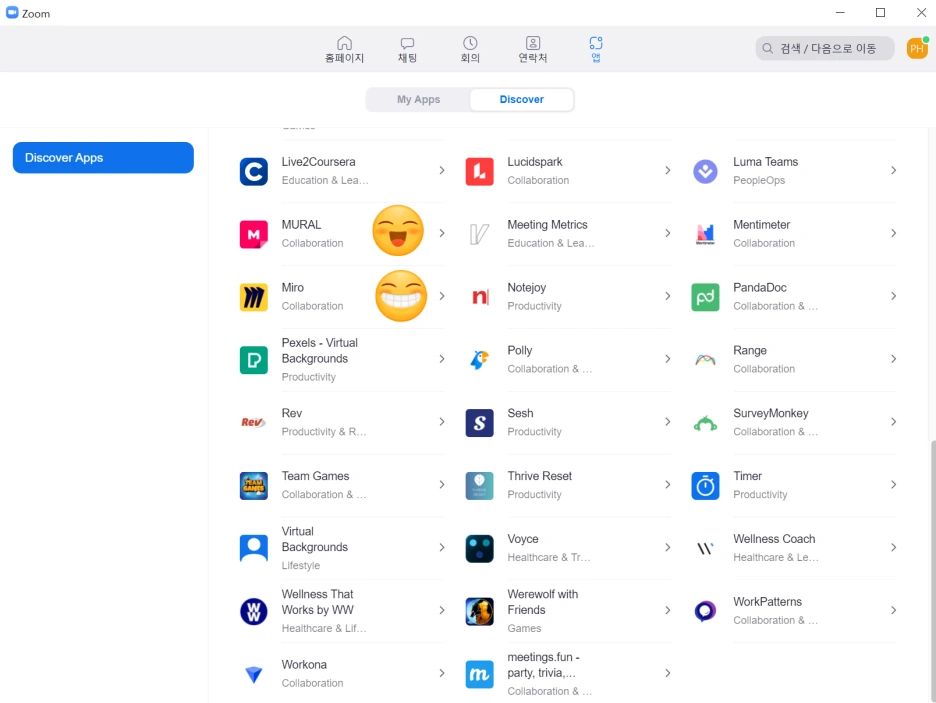Click the Team Games app icon
Screen dimensions: 936x703
254,486
